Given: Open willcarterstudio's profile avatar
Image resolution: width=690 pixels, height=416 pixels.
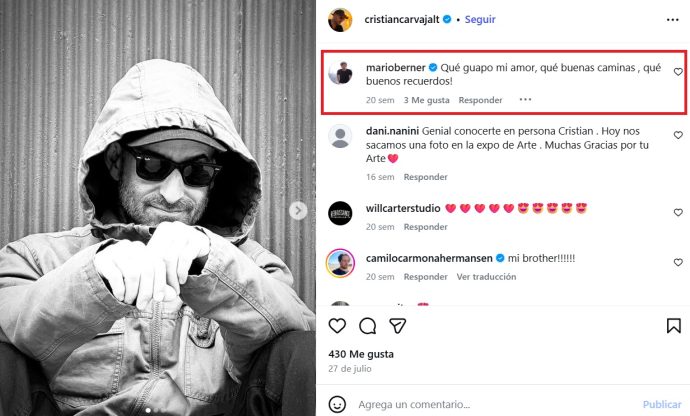Looking at the screenshot, I should coord(340,212).
